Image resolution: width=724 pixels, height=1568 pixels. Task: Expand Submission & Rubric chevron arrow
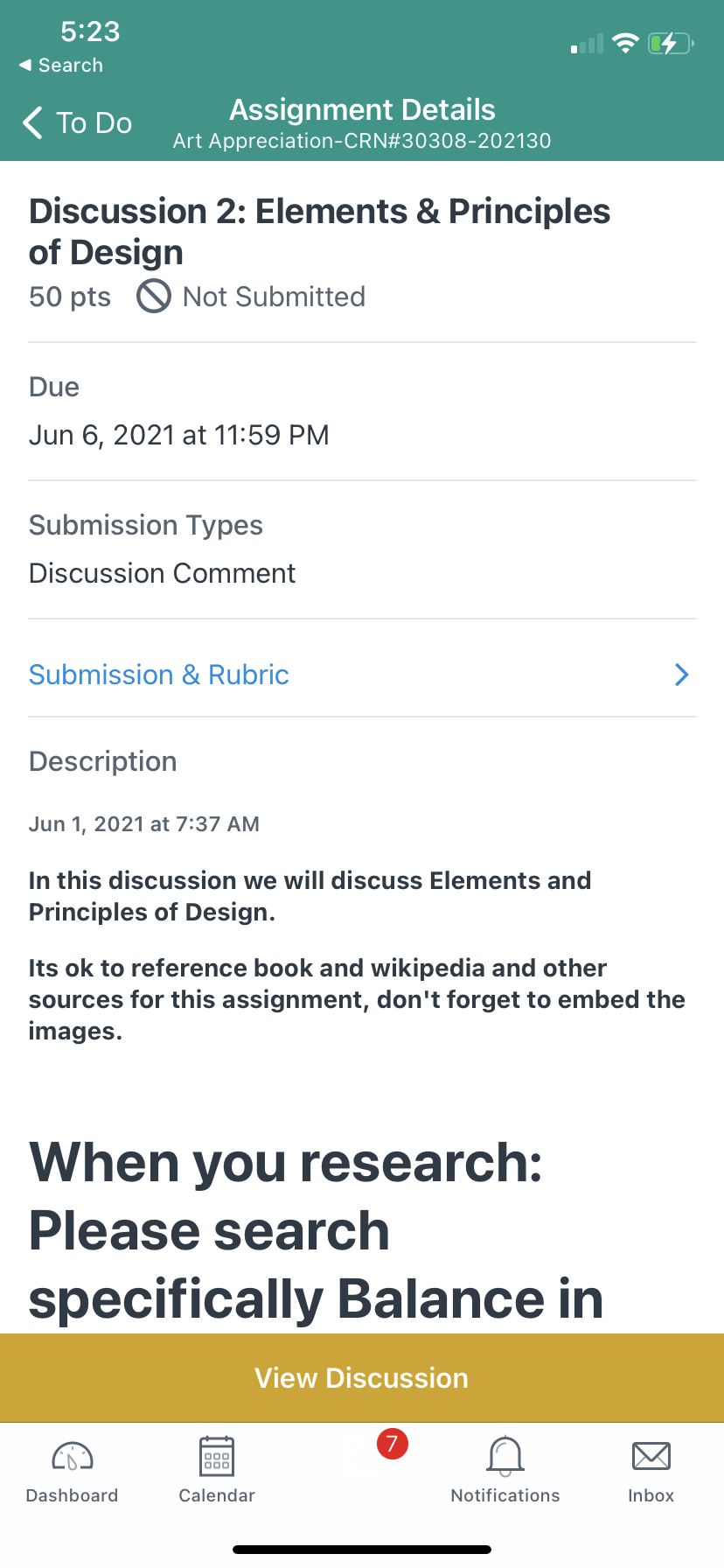[682, 675]
